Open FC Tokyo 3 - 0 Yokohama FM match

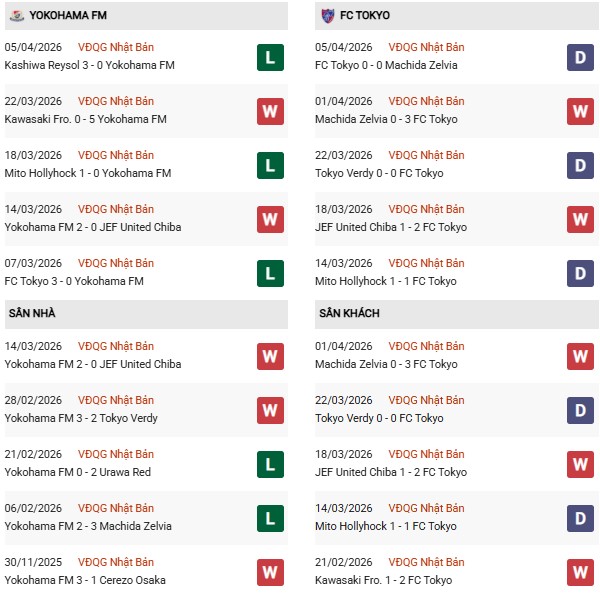point(74,281)
